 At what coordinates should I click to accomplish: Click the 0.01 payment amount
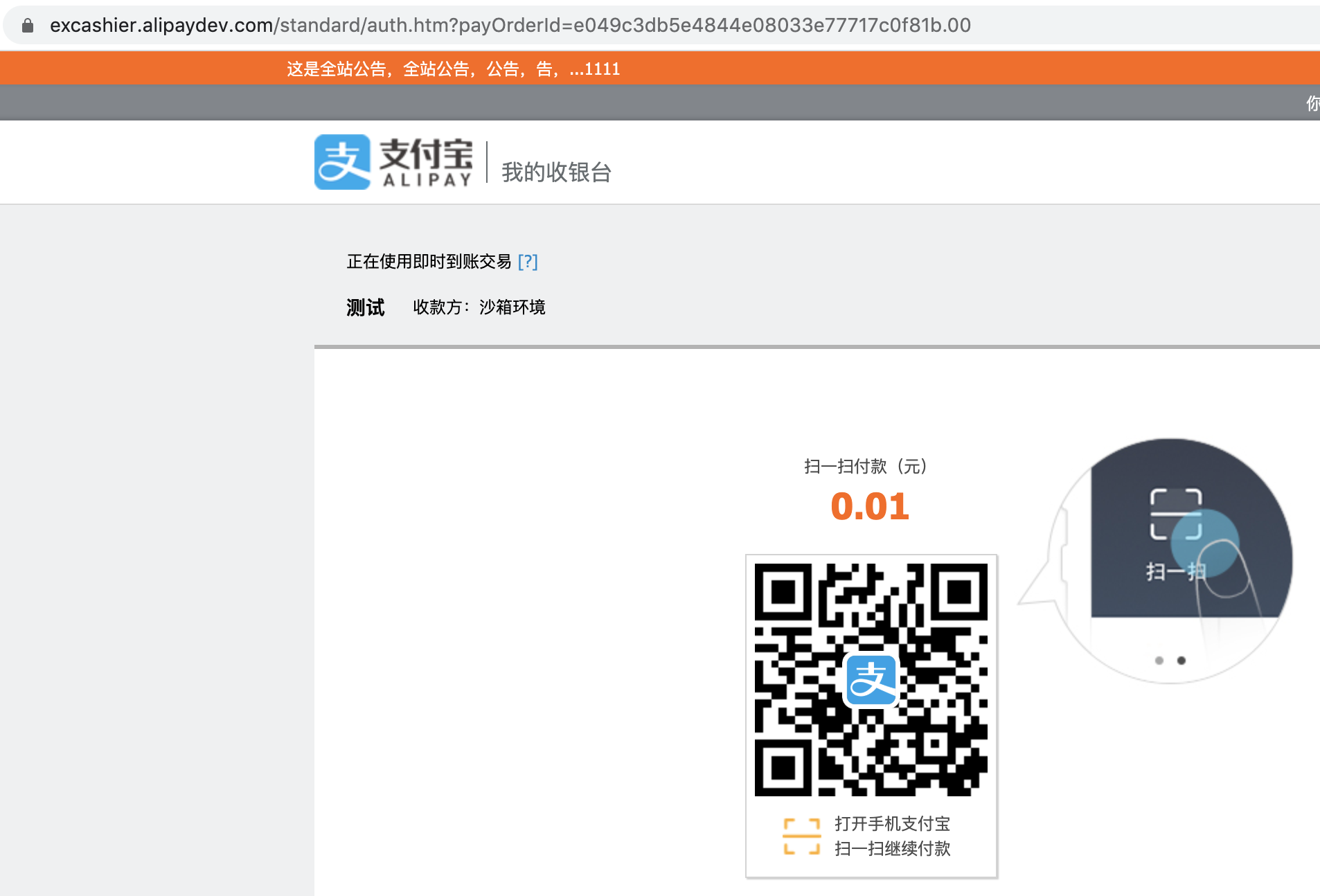[870, 506]
